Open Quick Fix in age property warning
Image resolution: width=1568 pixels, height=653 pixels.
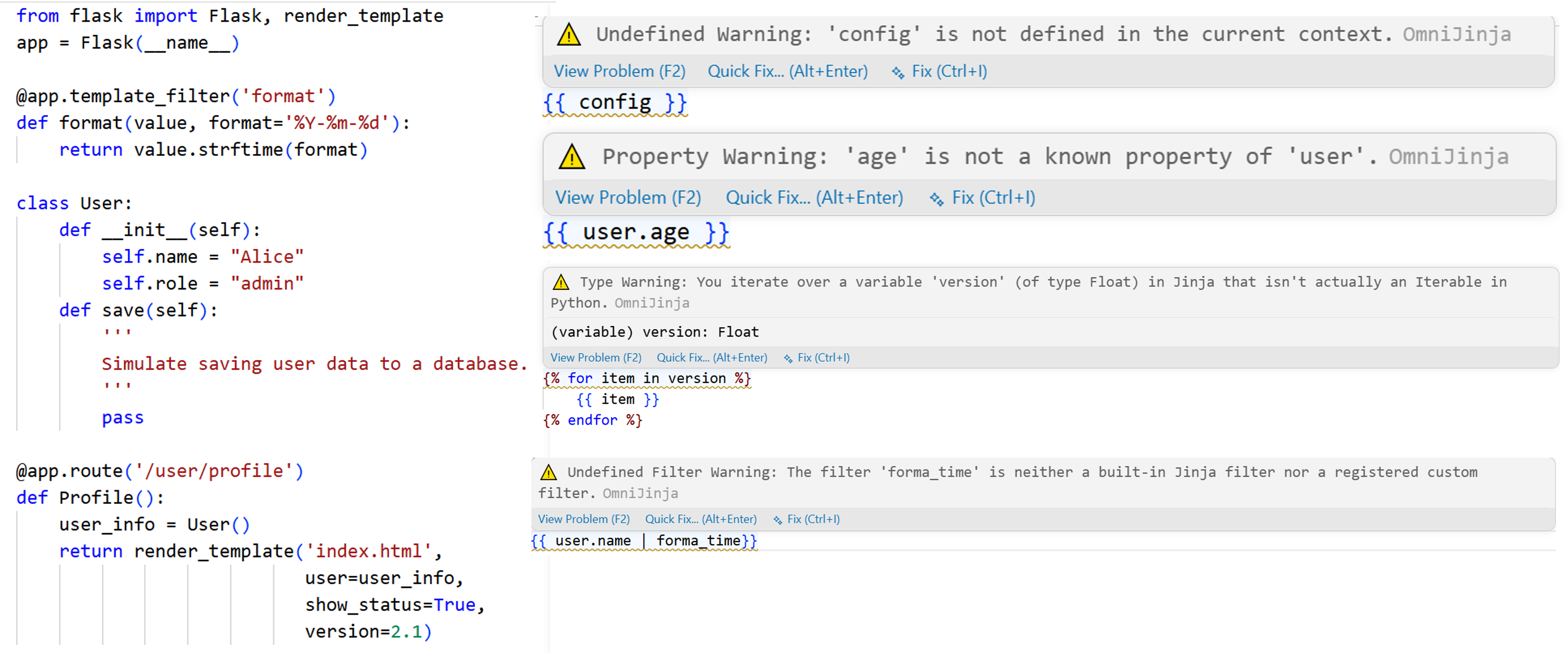click(x=814, y=197)
